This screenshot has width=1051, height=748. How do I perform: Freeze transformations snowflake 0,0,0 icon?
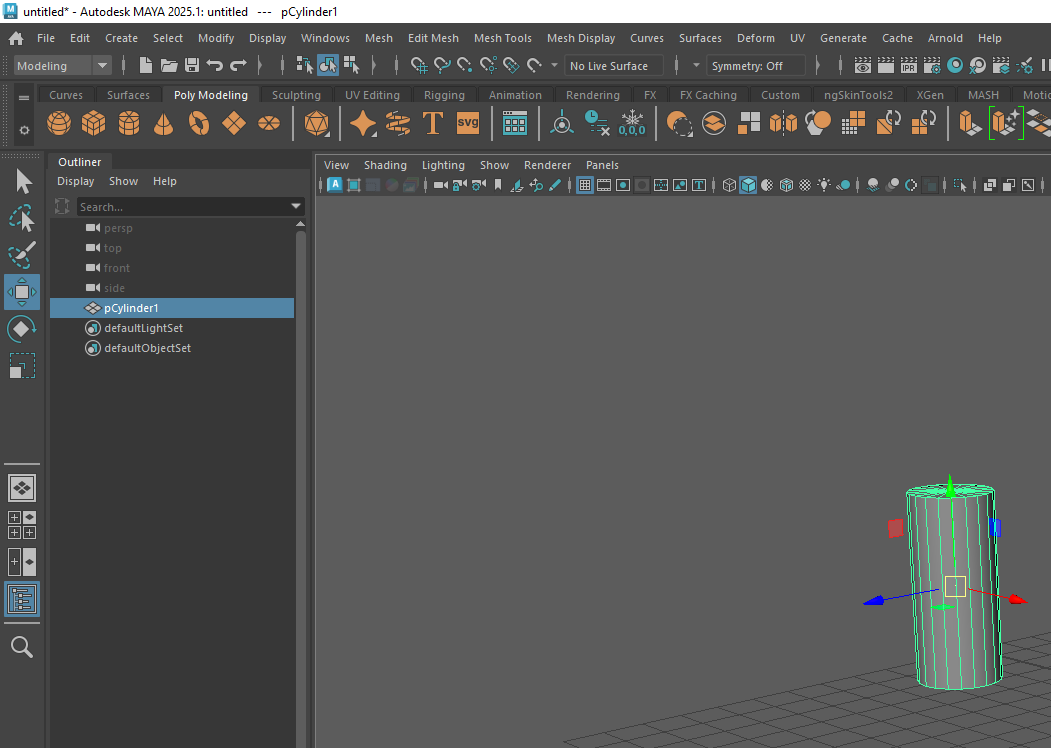coord(631,123)
